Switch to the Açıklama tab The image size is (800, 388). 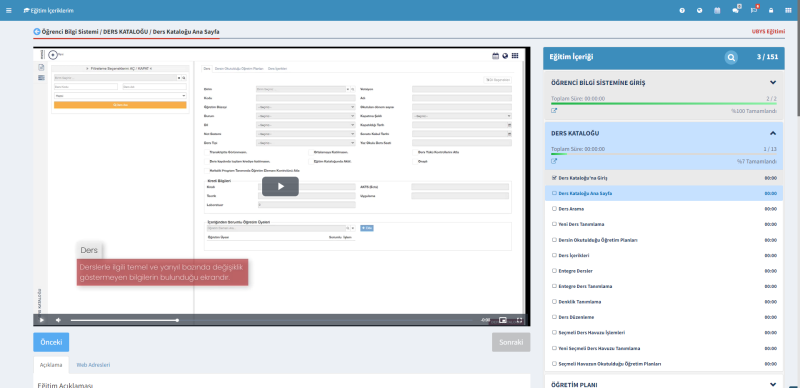click(51, 365)
